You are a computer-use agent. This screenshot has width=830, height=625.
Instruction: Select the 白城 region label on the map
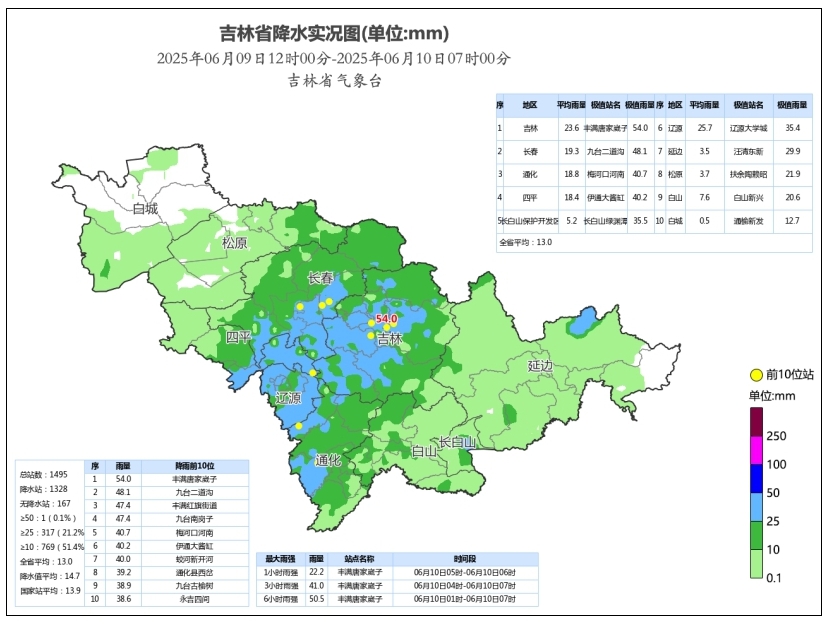pyautogui.click(x=146, y=209)
